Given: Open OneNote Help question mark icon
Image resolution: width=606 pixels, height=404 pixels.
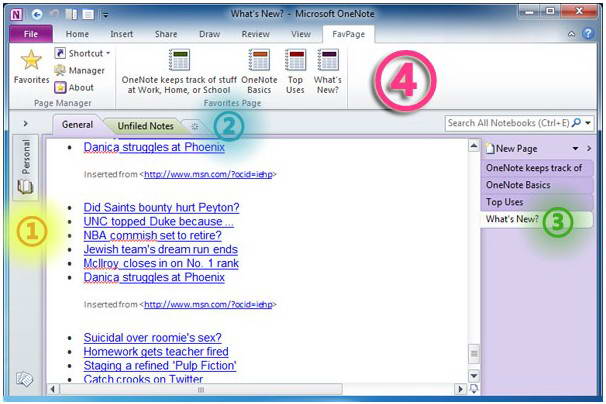Looking at the screenshot, I should (588, 34).
